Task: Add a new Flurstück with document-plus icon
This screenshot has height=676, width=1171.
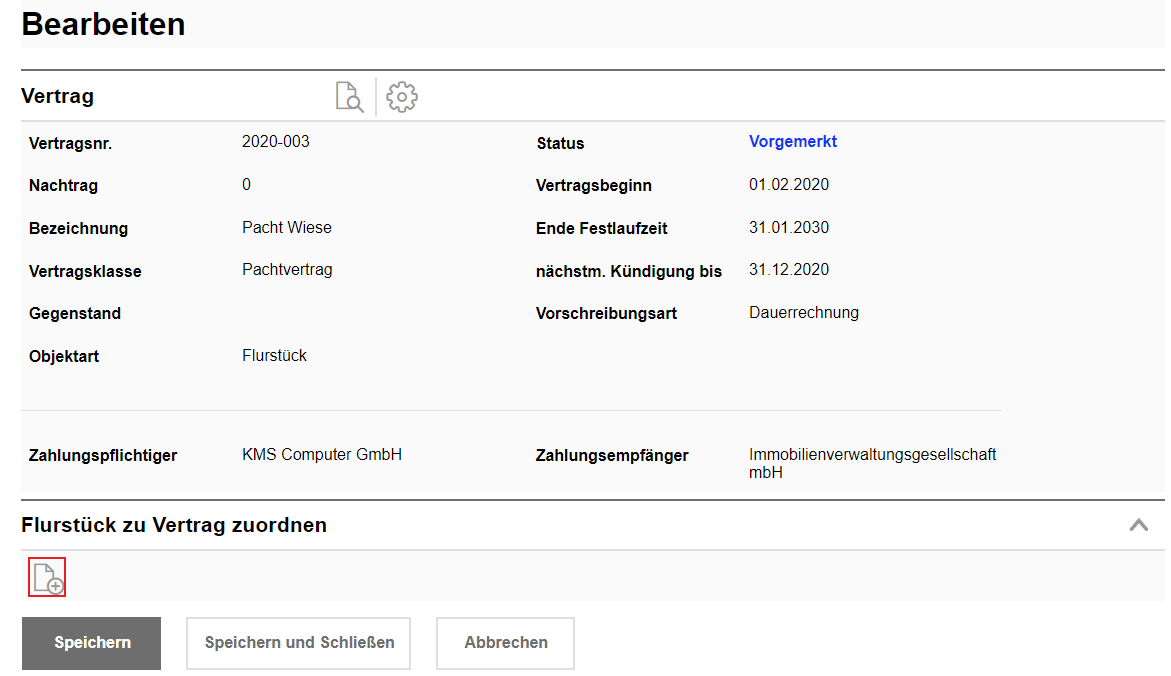Action: [x=47, y=578]
